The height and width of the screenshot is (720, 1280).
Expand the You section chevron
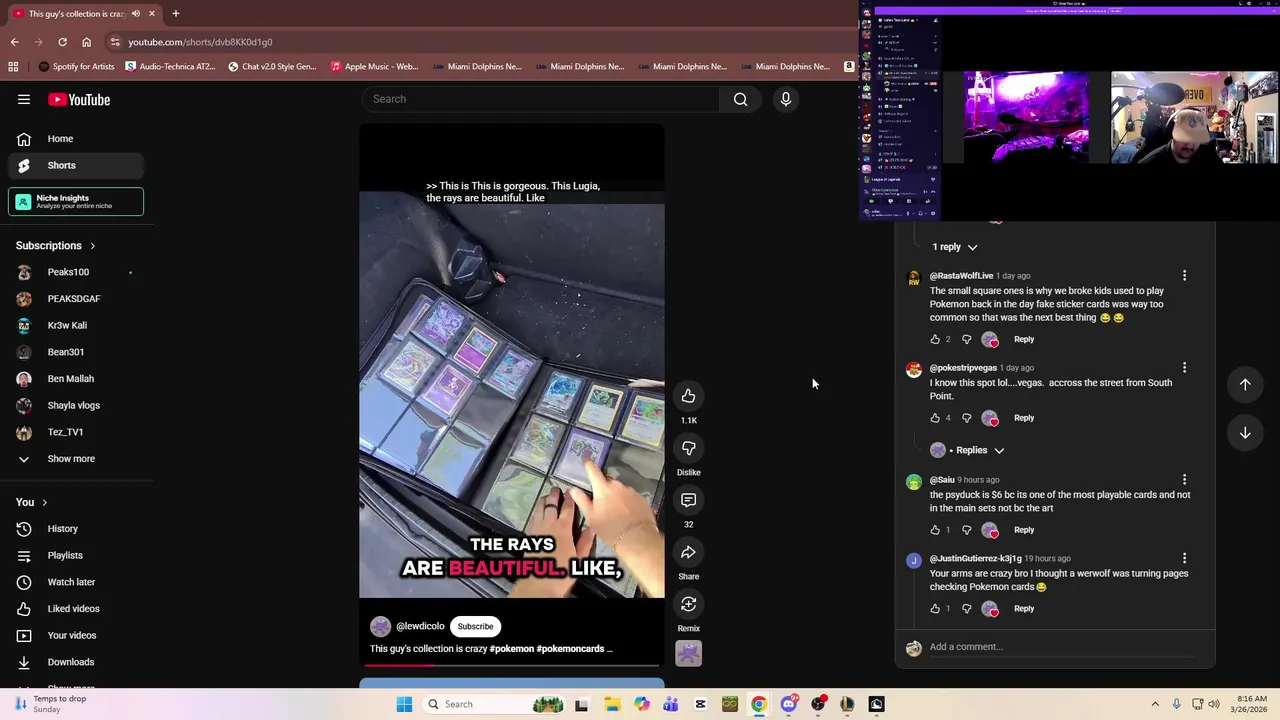(x=44, y=502)
